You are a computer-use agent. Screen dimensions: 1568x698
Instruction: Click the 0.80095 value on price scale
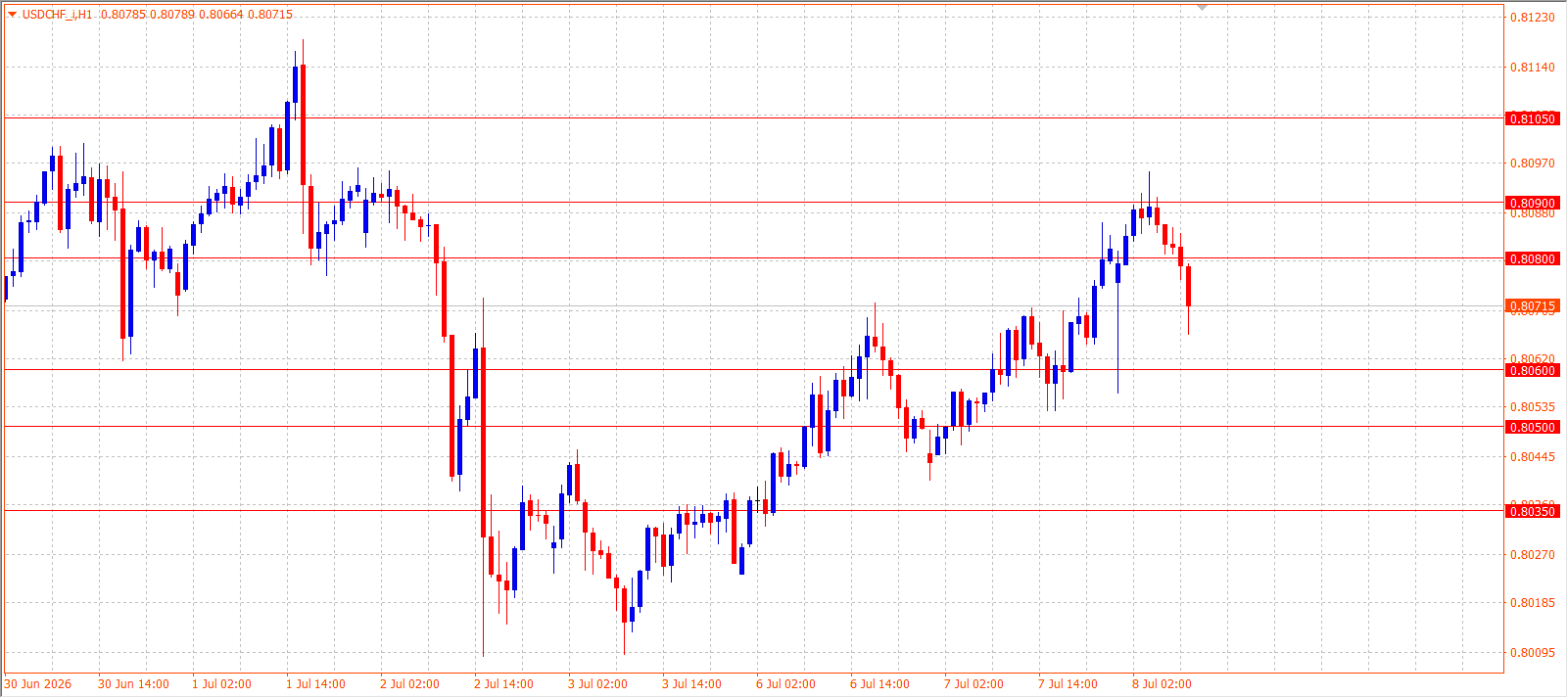[x=1532, y=653]
